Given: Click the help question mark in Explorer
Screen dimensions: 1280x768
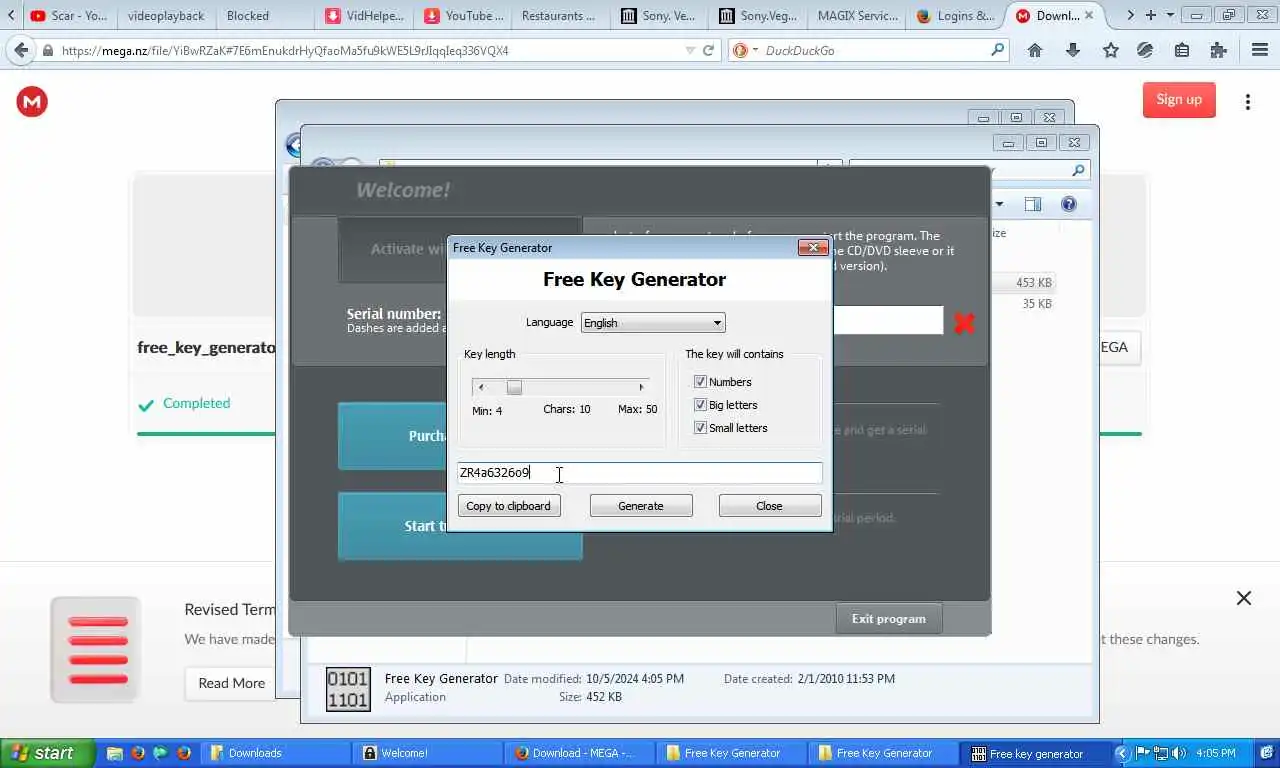Looking at the screenshot, I should point(1069,204).
